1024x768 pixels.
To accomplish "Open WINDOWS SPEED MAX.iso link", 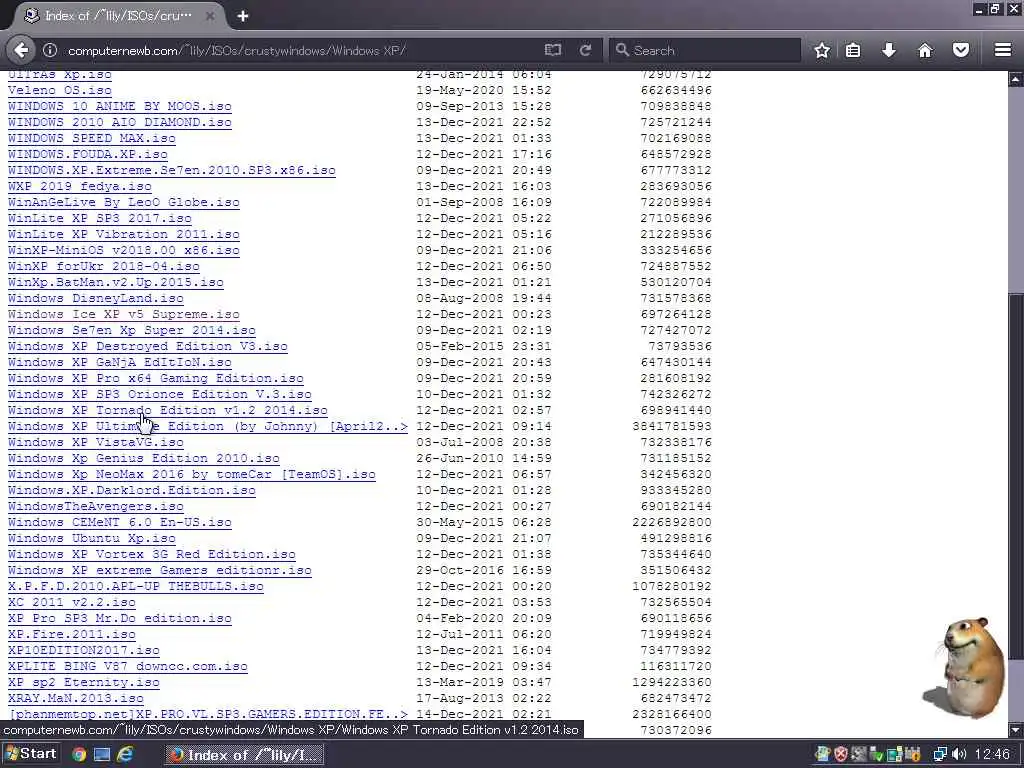I will (x=91, y=138).
